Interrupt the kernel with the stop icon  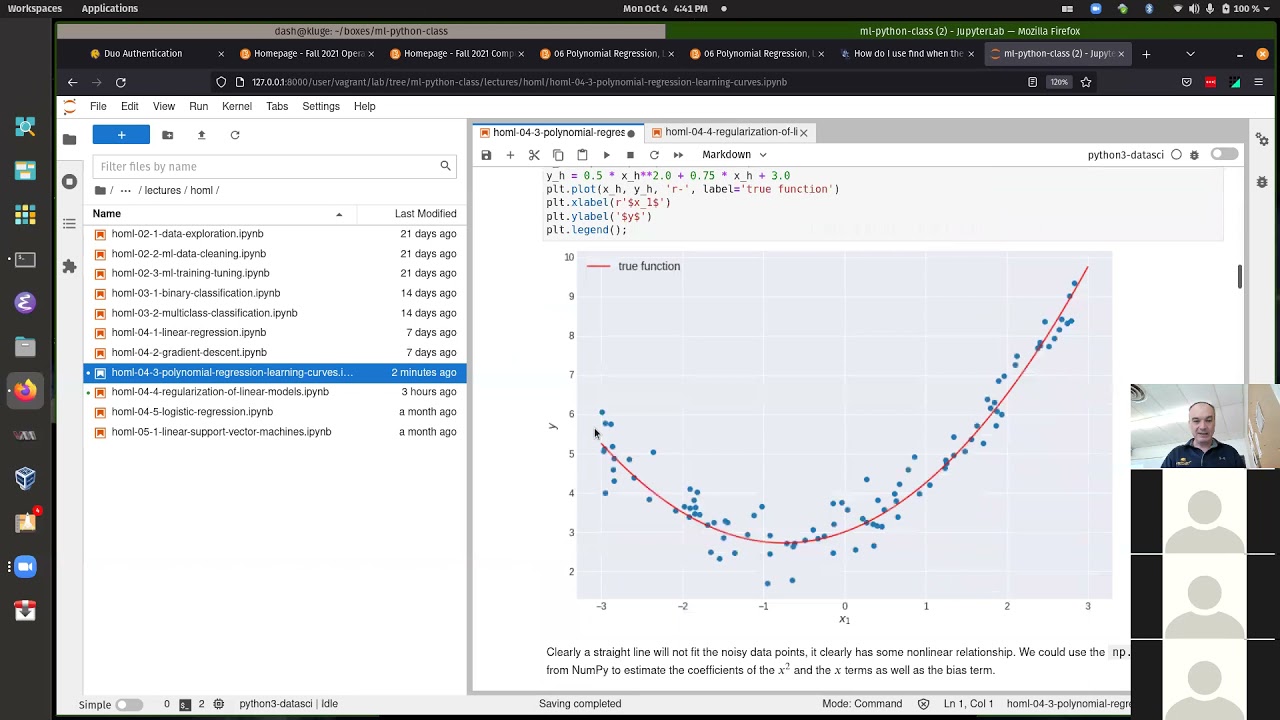(x=630, y=155)
